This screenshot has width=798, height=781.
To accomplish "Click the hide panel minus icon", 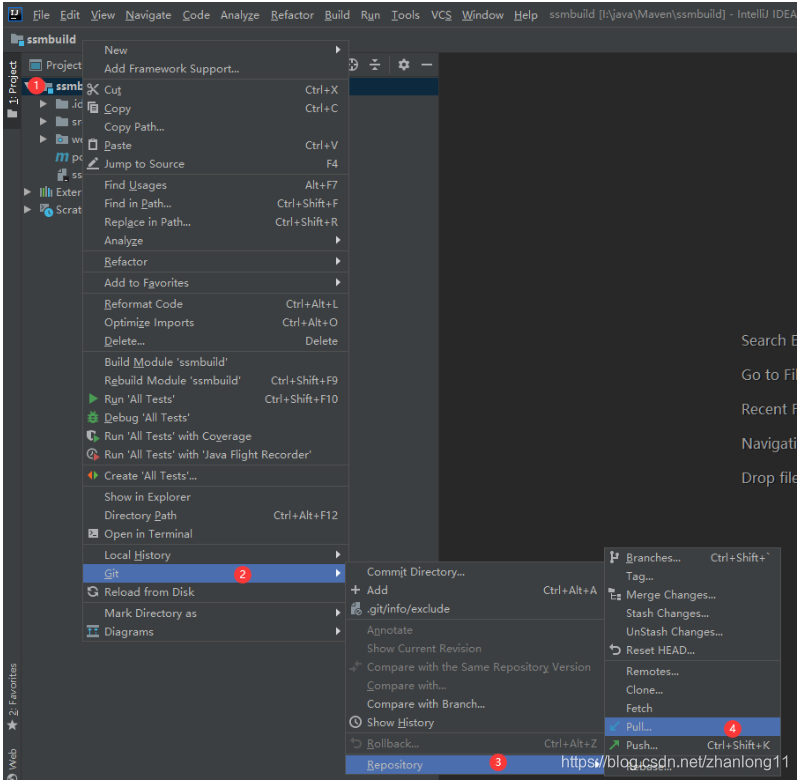I will pyautogui.click(x=427, y=65).
